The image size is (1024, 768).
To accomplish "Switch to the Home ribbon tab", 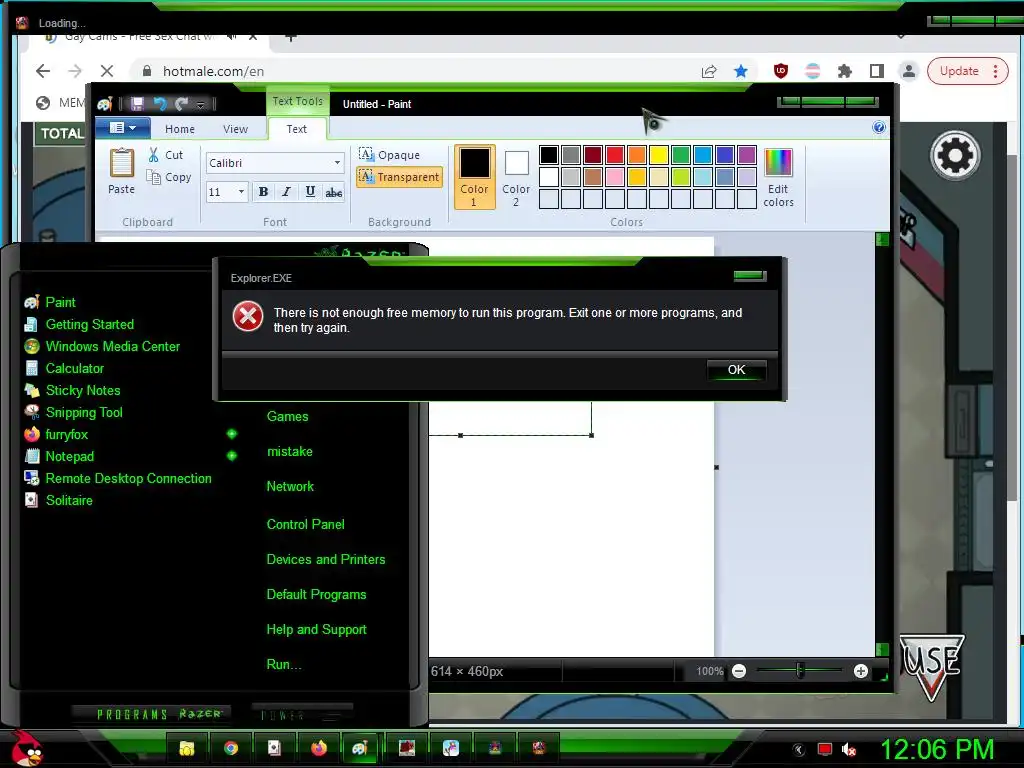I will [180, 129].
